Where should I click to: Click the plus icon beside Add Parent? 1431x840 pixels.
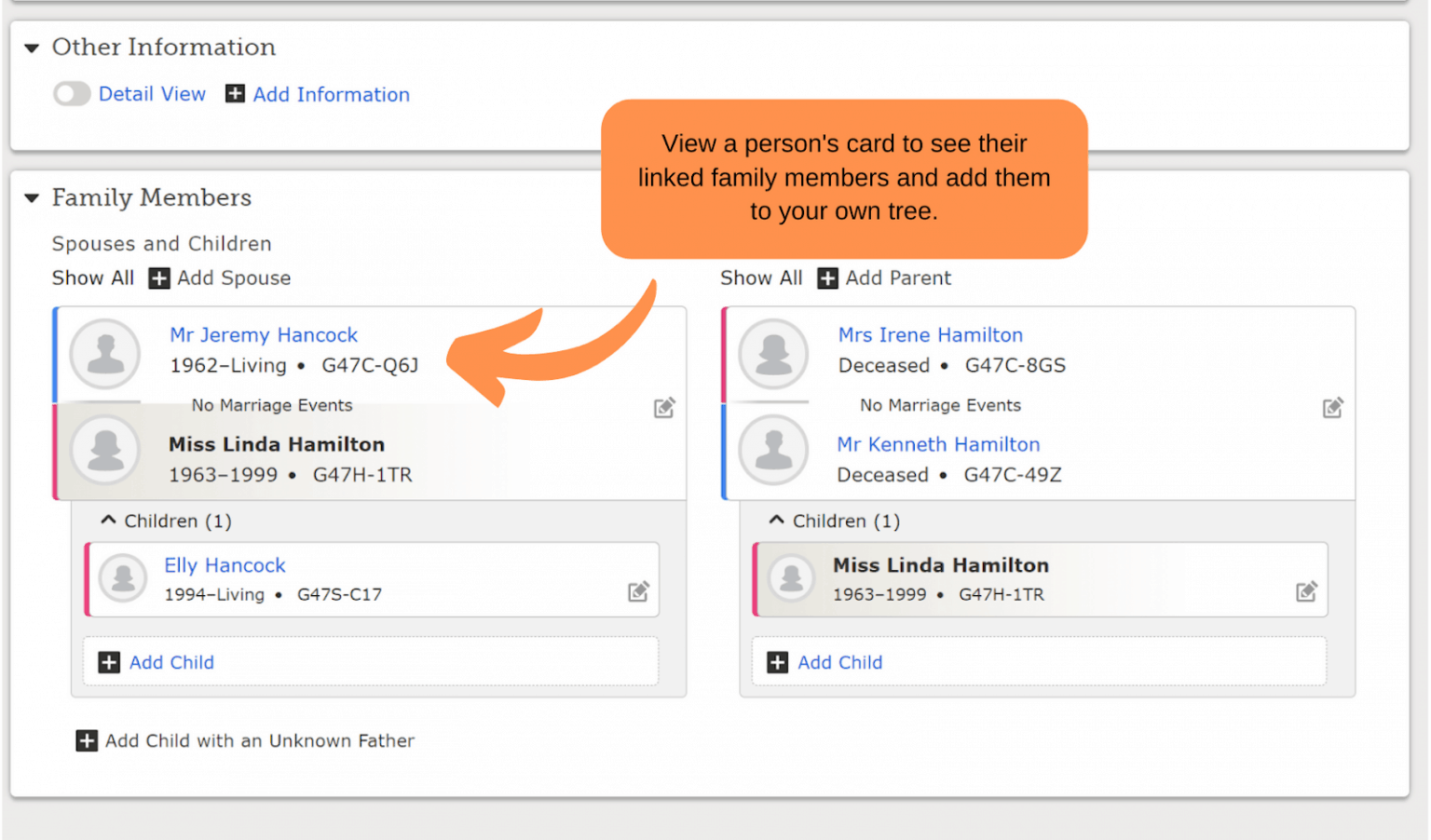tap(827, 278)
